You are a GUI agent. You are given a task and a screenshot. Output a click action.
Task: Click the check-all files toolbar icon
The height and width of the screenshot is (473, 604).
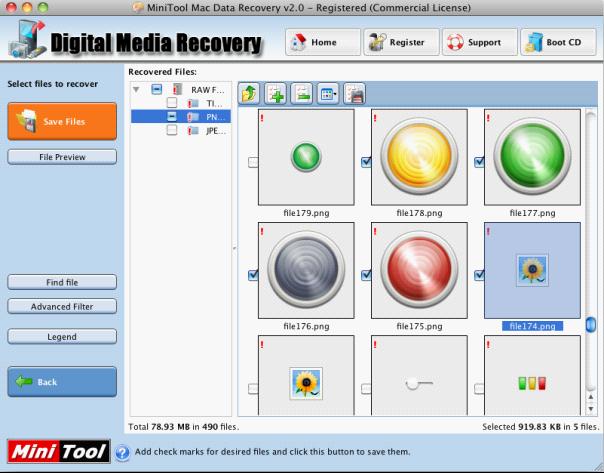[275, 94]
